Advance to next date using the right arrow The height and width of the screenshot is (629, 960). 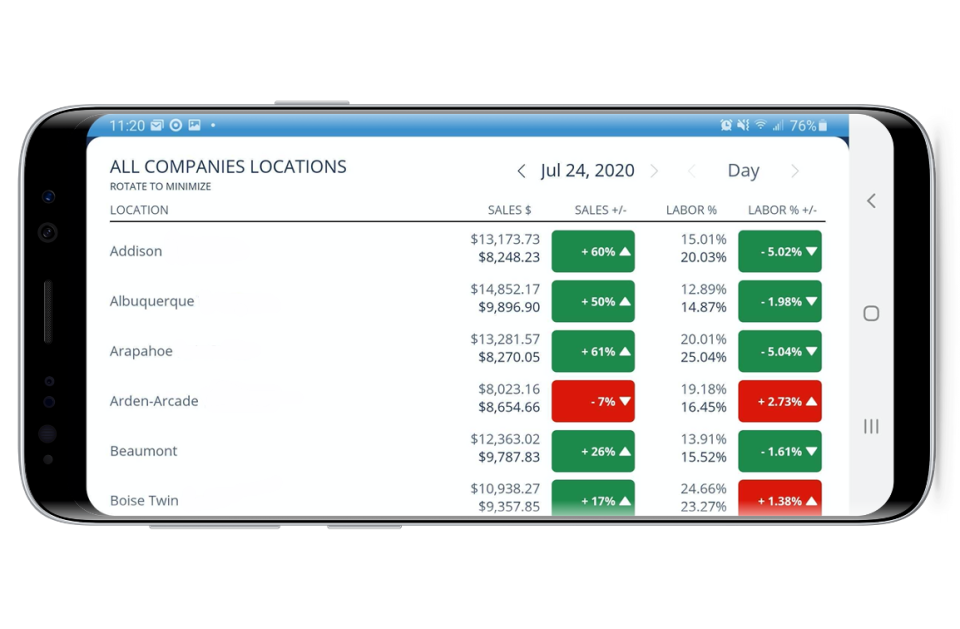click(655, 171)
